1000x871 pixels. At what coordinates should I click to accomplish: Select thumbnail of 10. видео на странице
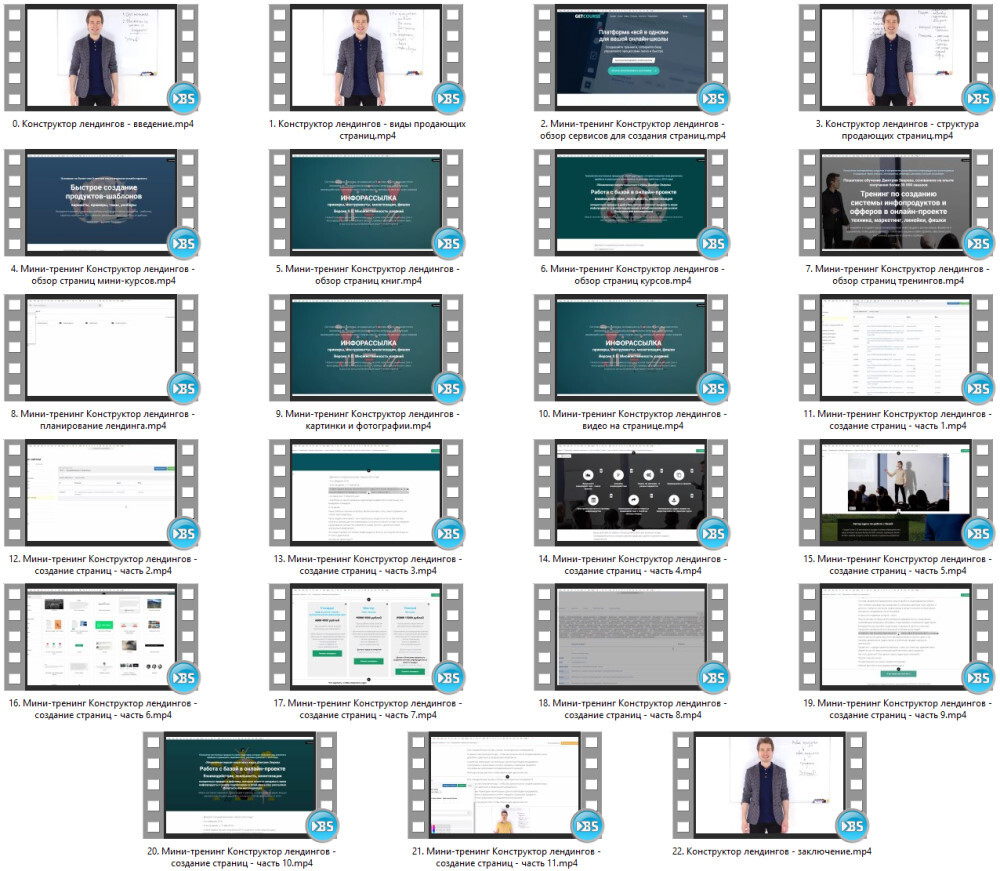(x=631, y=348)
